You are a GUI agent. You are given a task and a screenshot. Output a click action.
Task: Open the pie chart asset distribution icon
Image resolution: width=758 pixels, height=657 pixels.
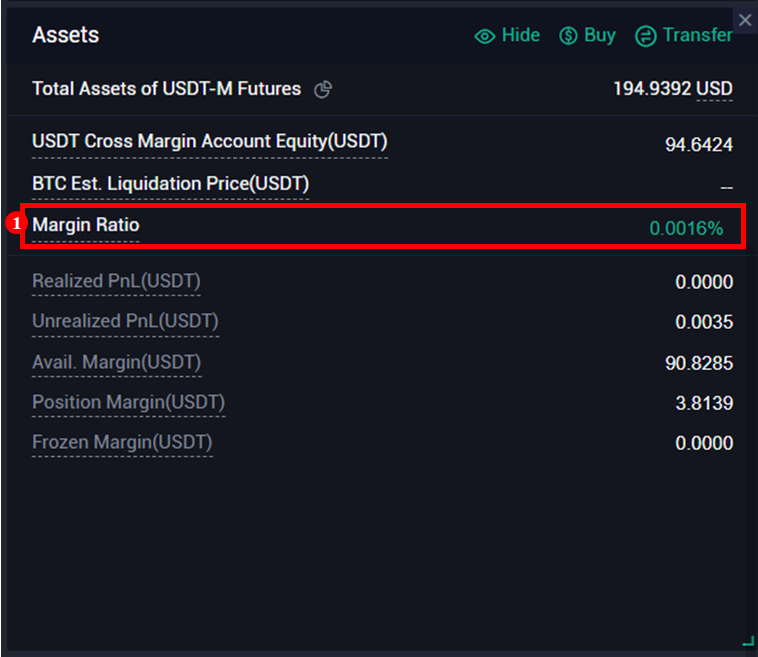(x=322, y=90)
